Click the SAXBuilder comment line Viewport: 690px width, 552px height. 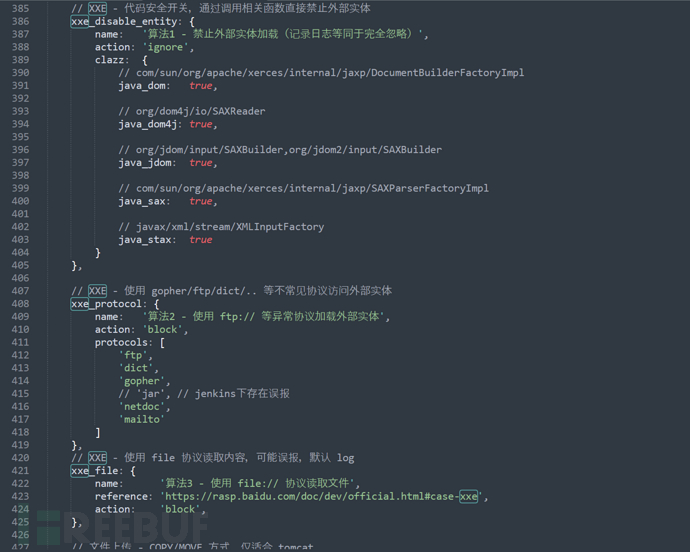point(280,150)
